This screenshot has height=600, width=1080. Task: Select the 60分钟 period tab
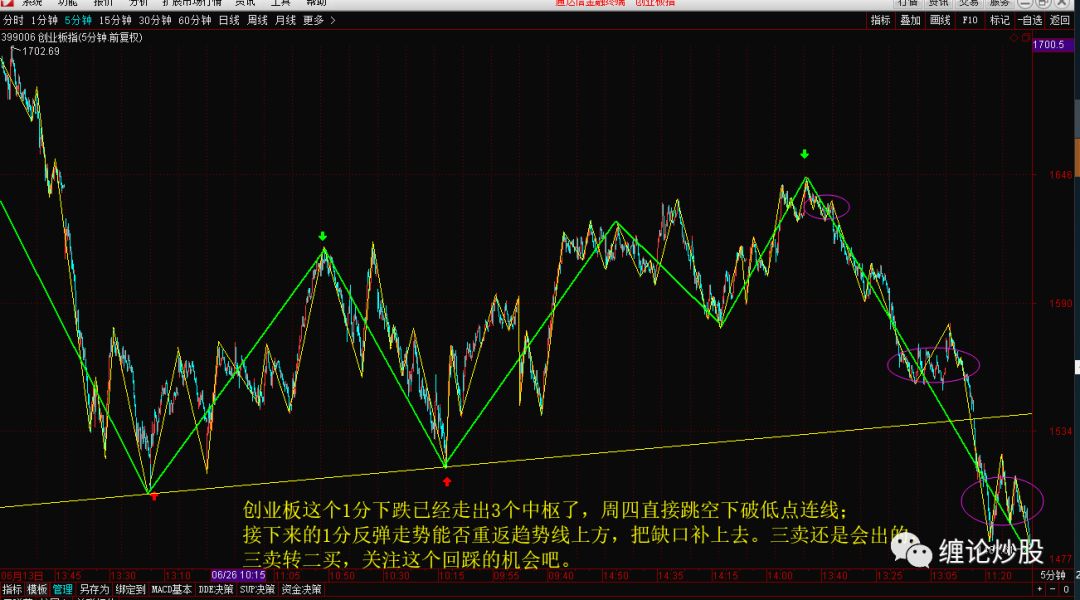pos(195,21)
